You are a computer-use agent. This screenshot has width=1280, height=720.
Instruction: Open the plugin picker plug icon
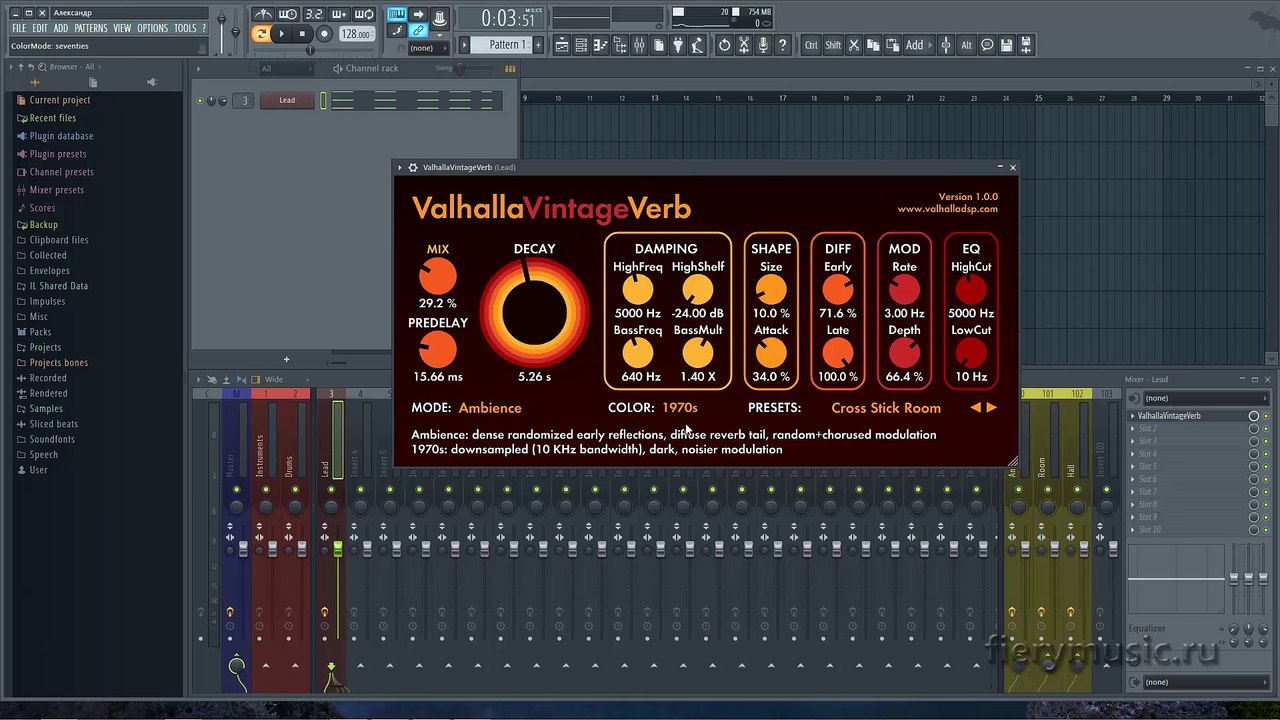(677, 45)
